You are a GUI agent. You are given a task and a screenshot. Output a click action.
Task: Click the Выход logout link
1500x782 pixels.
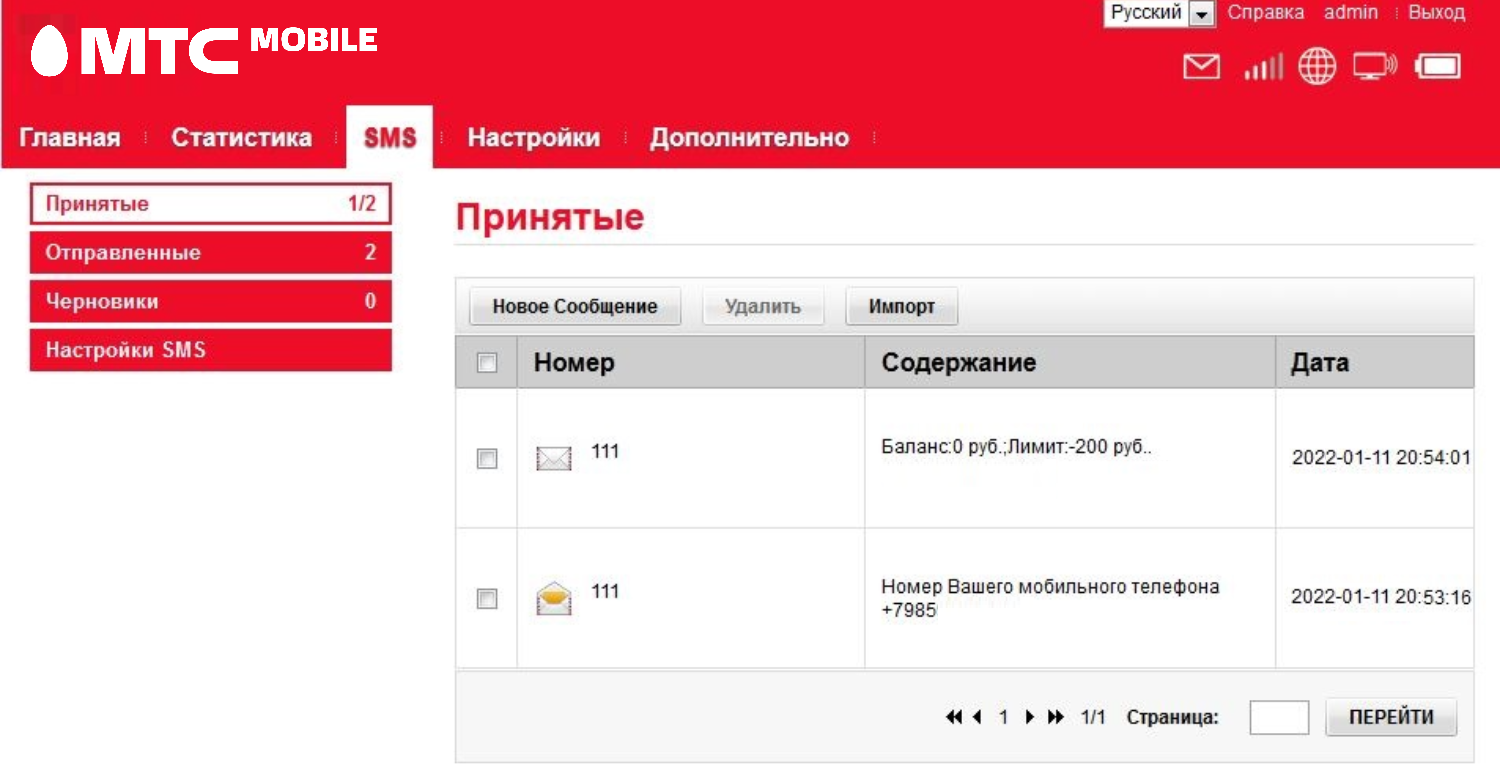(x=1436, y=13)
